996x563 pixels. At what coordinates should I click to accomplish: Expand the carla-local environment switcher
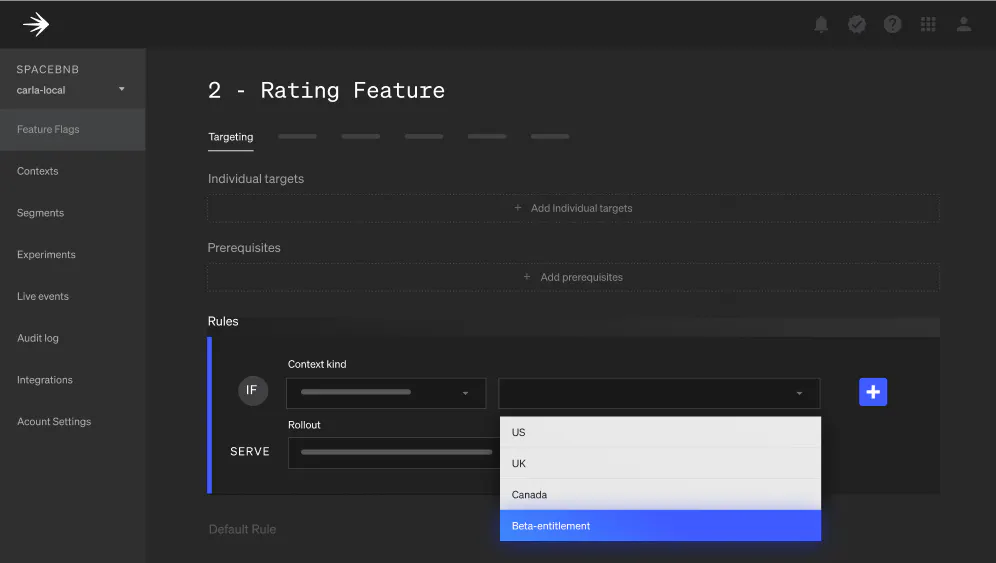[121, 90]
